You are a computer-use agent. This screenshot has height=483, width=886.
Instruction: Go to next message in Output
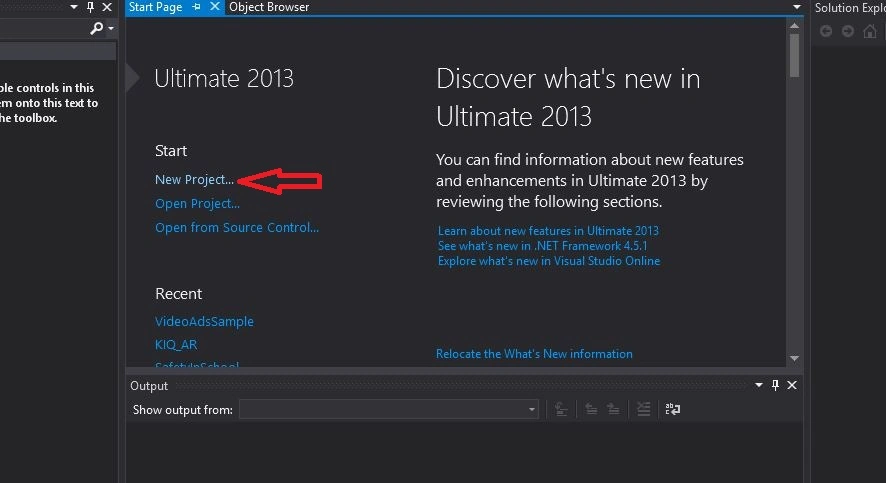[613, 409]
